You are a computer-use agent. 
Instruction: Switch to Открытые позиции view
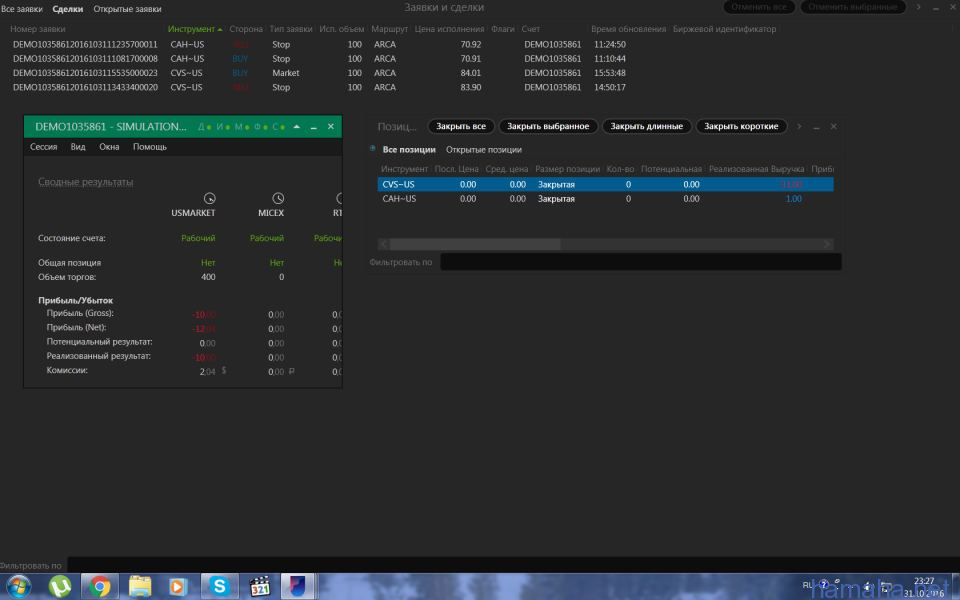[484, 149]
